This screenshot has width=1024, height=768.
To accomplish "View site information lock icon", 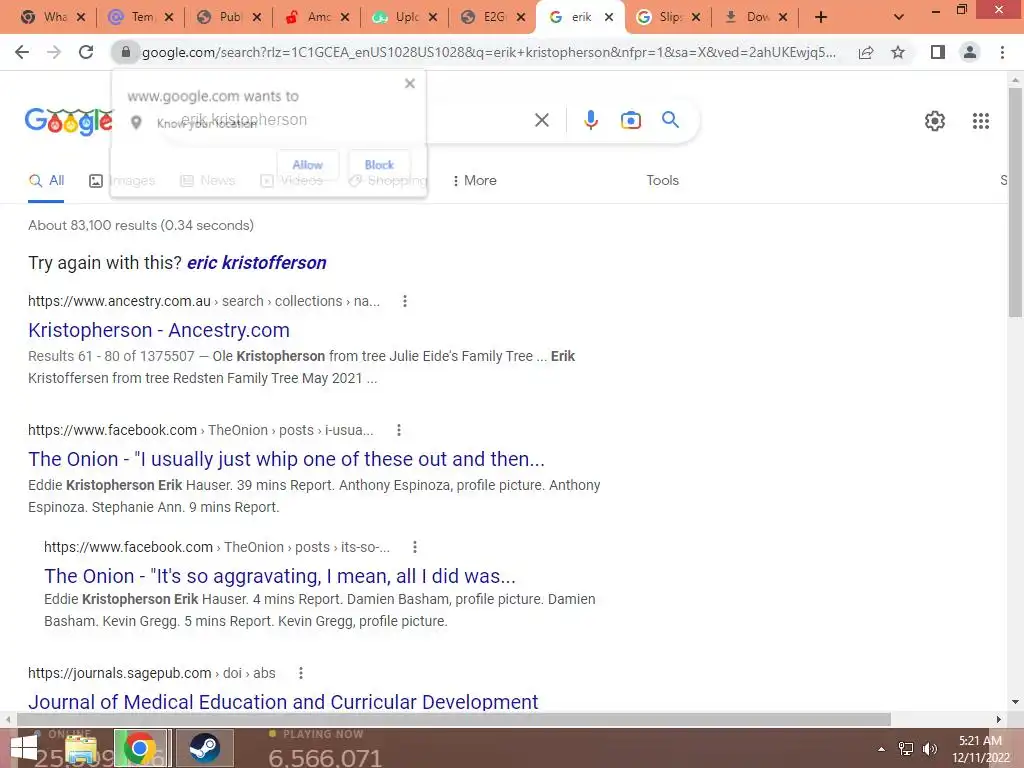I will 126,52.
